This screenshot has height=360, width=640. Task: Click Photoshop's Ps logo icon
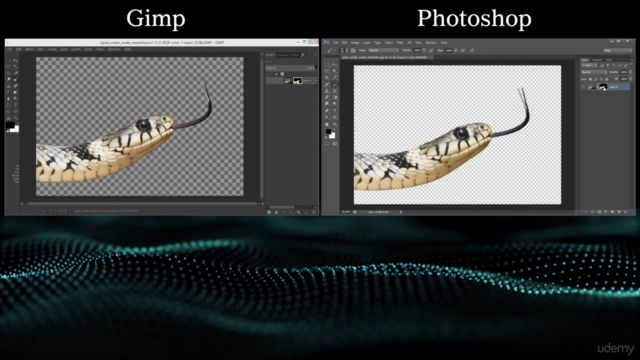[327, 42]
